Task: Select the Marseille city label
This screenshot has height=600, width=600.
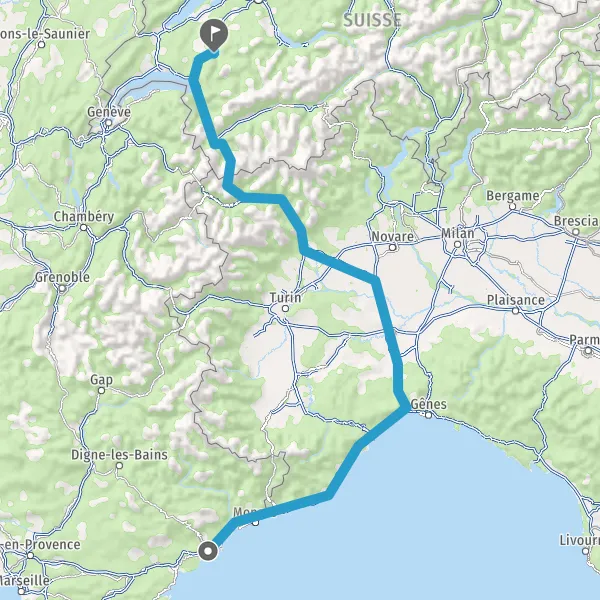Action: pos(24,580)
